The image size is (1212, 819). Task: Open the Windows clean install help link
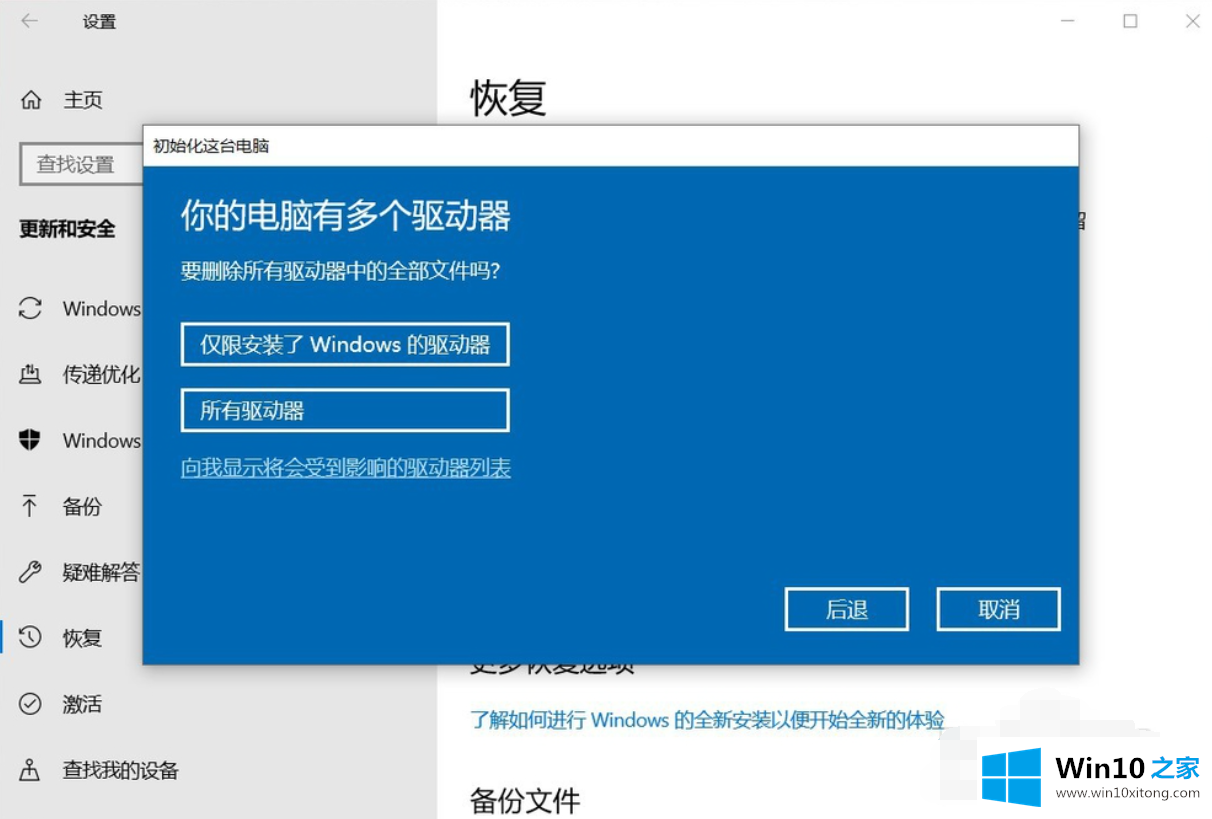click(707, 720)
